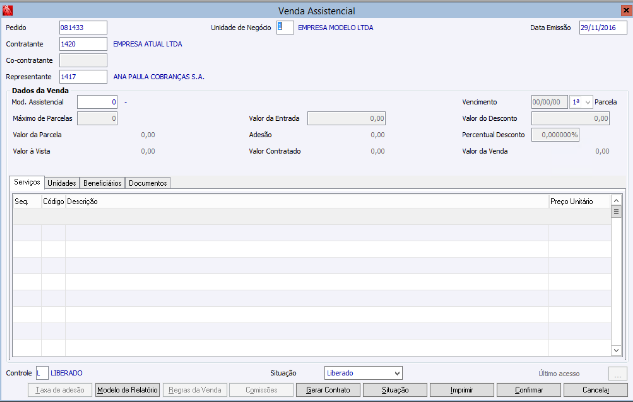The image size is (633, 402).
Task: Click the Cancelar button
Action: pyautogui.click(x=595, y=390)
